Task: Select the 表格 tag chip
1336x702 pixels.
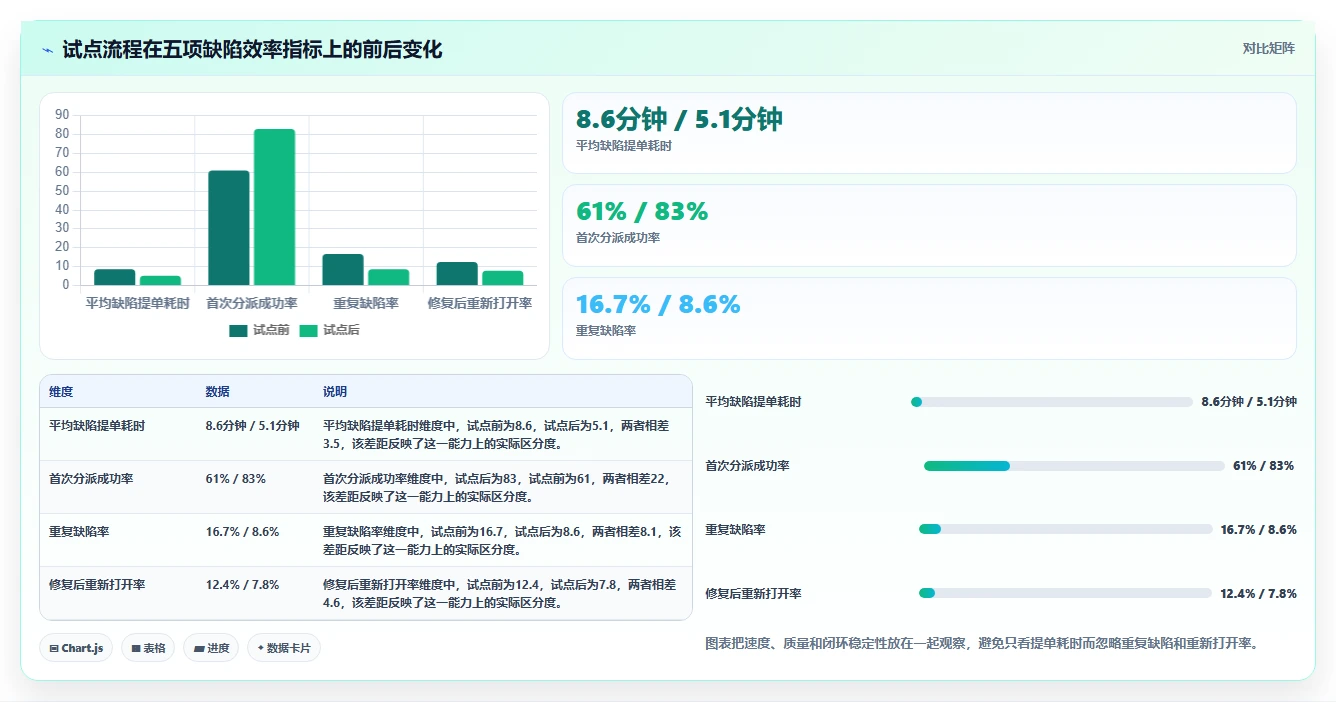Action: coord(148,648)
